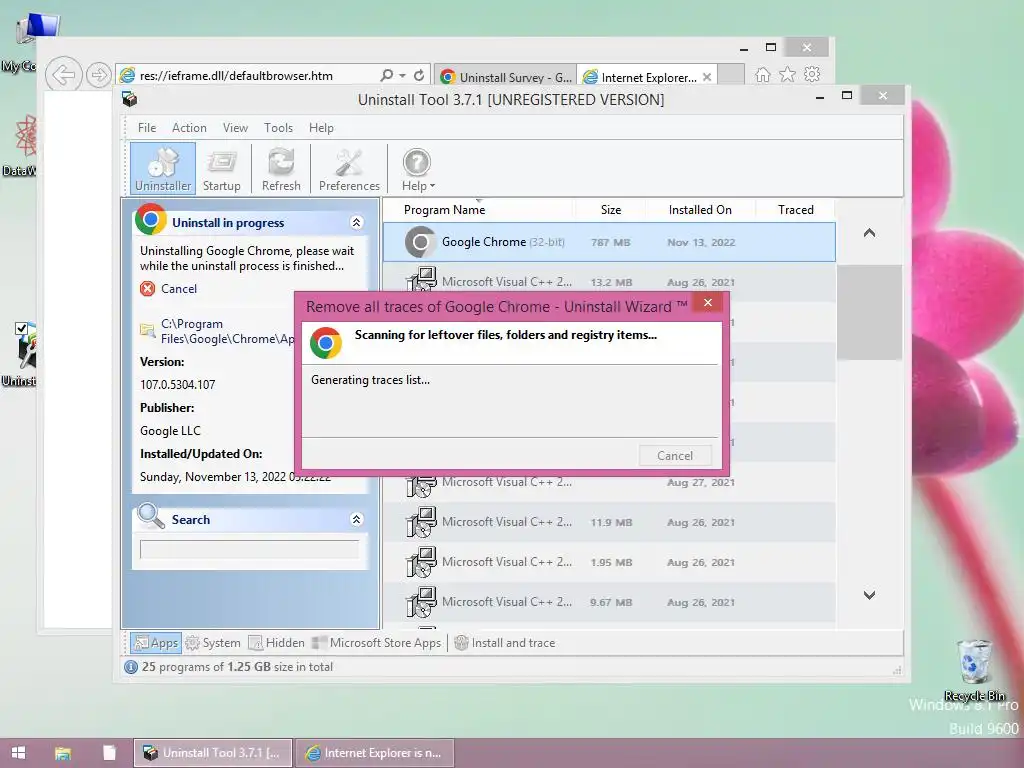Sort by the Size column header
This screenshot has height=768, width=1024.
click(611, 210)
